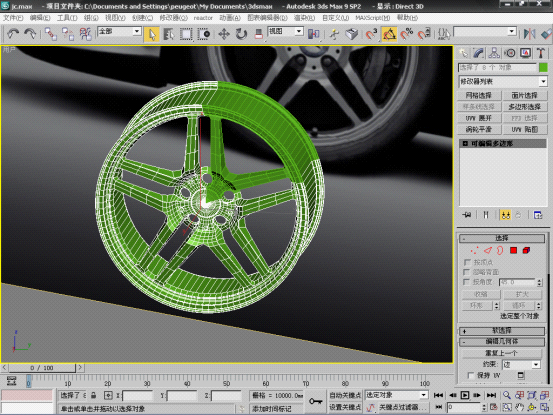Screen dimensions: 553x415
Task: Click the 网格选择 button
Action: tap(478, 95)
